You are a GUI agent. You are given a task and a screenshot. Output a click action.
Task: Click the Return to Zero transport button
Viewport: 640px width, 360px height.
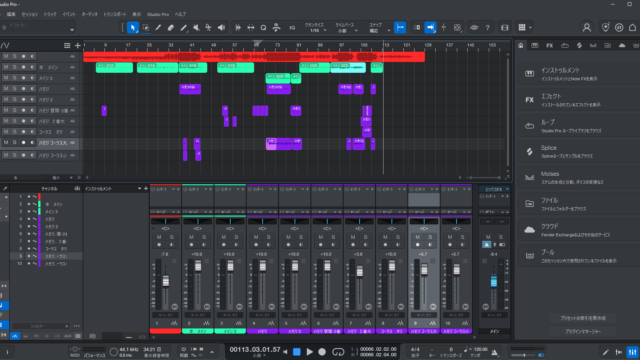tap(285, 351)
